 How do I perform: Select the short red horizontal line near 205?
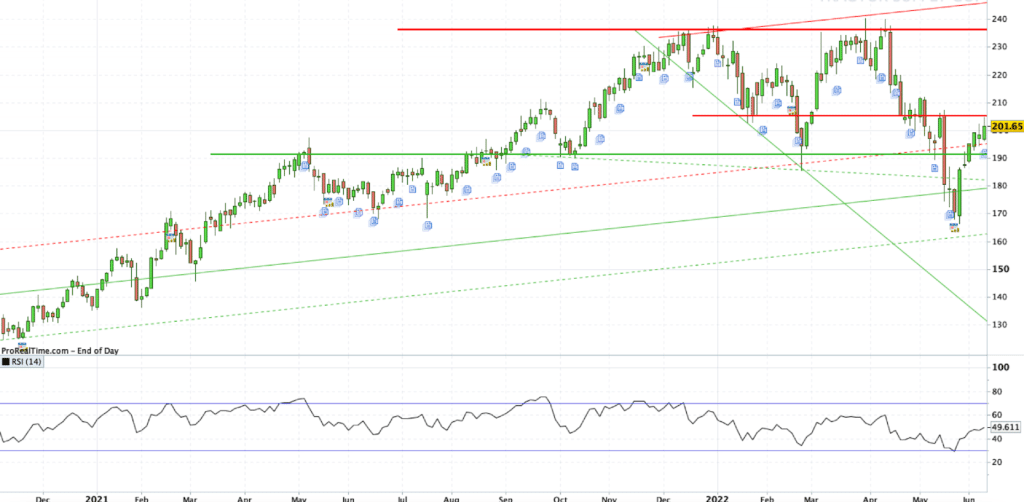(850, 116)
